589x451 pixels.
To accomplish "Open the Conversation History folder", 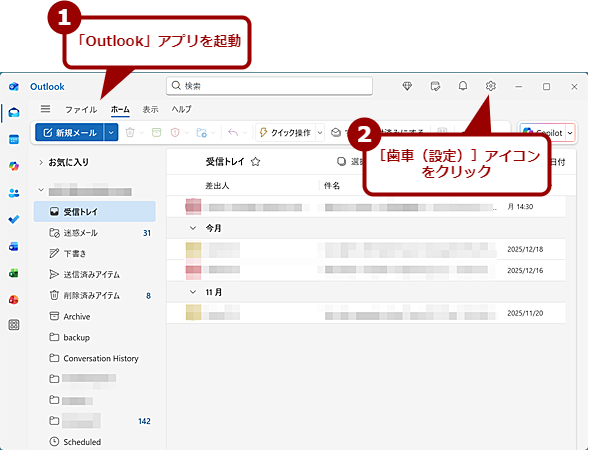I will [95, 358].
